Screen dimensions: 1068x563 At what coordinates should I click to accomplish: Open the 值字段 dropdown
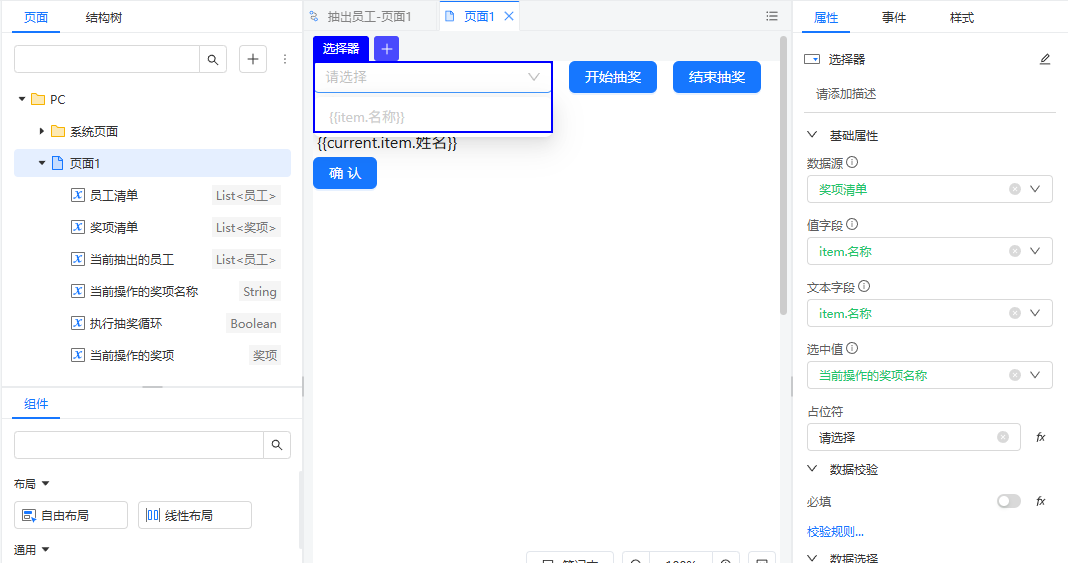pyautogui.click(x=1035, y=251)
